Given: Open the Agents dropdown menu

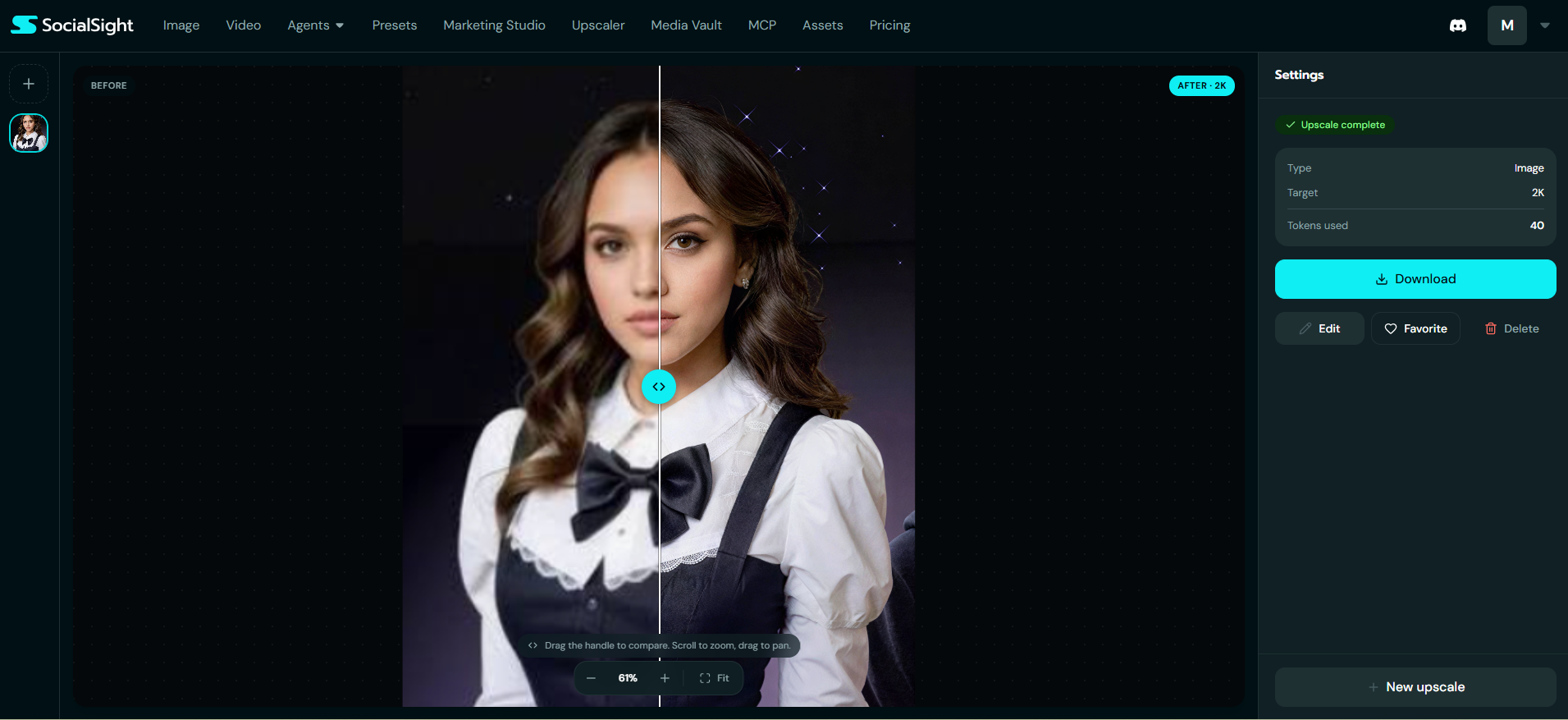Looking at the screenshot, I should 316,25.
